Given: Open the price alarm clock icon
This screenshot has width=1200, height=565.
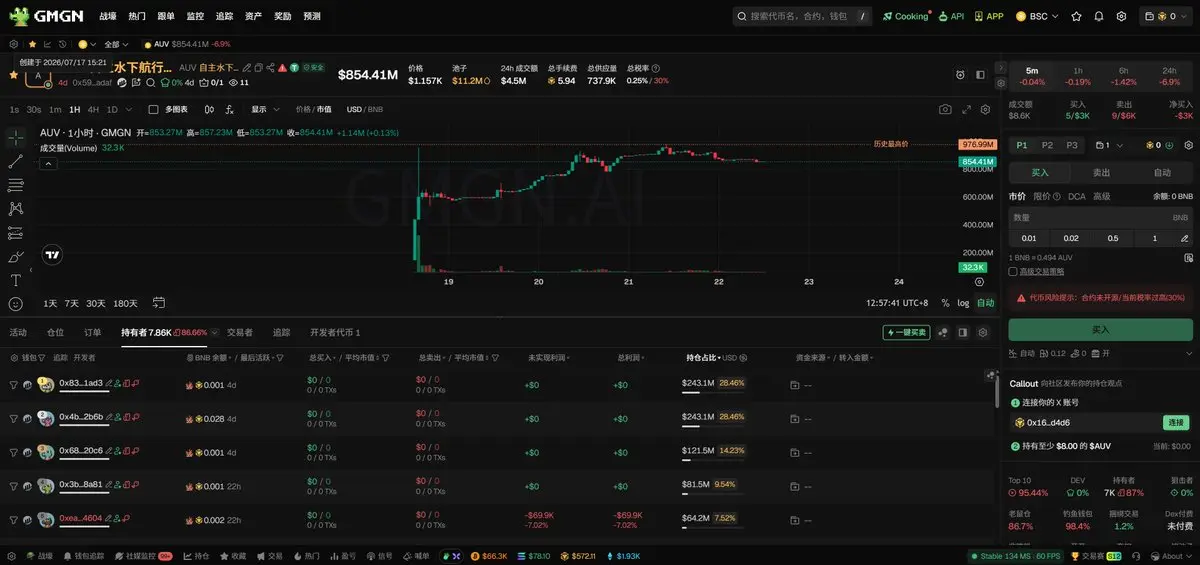Looking at the screenshot, I should 960,75.
